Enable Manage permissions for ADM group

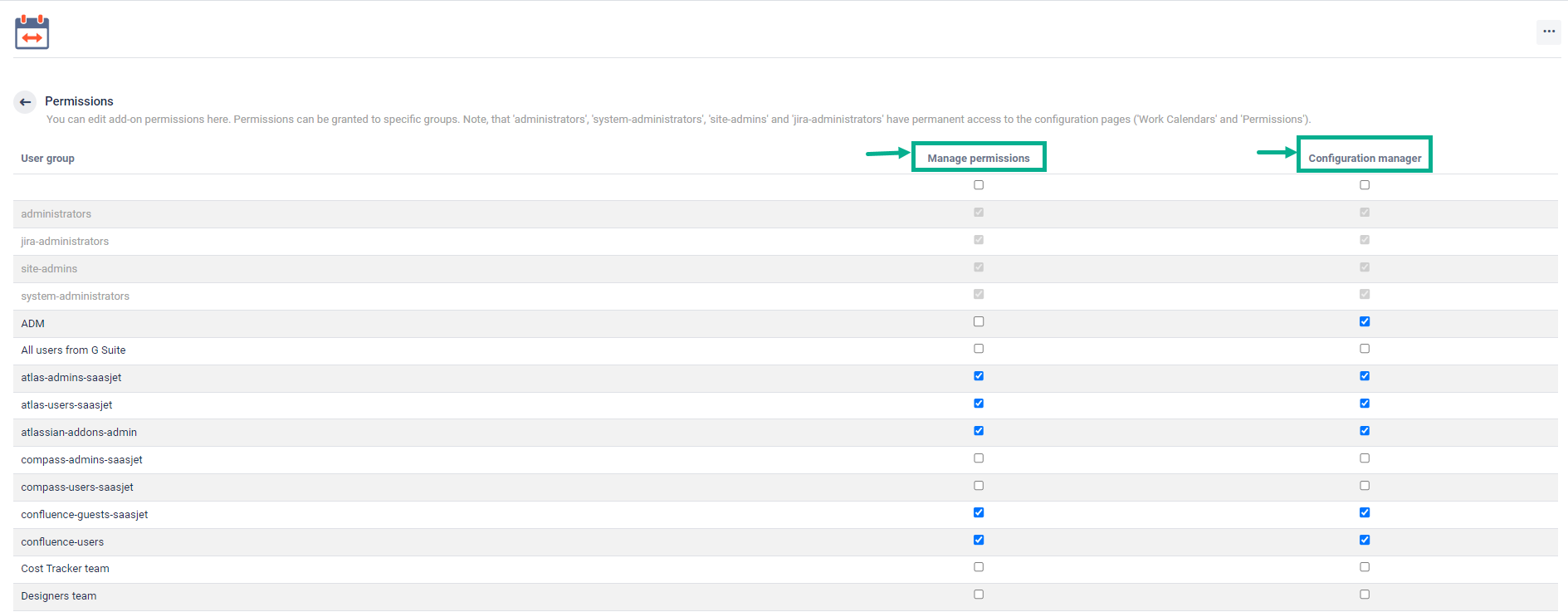click(979, 322)
